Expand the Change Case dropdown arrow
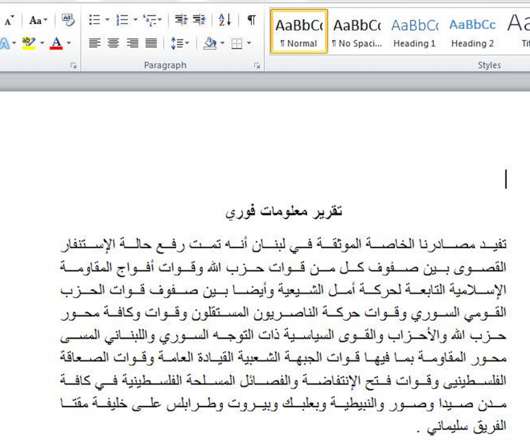This screenshot has height=442, width=530. coord(45,21)
